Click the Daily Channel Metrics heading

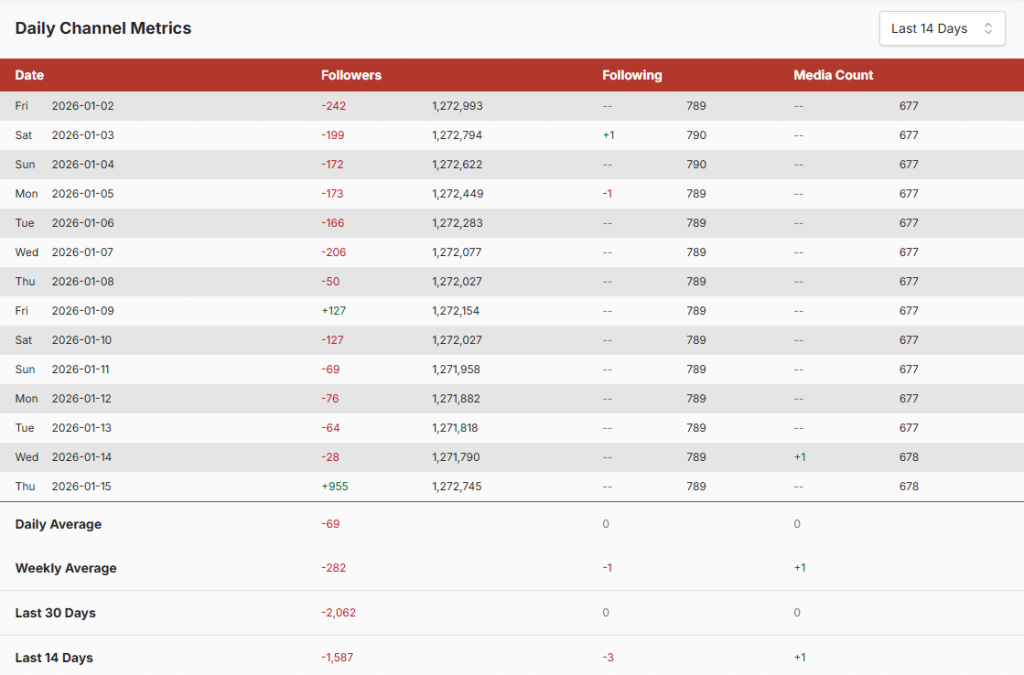point(103,29)
